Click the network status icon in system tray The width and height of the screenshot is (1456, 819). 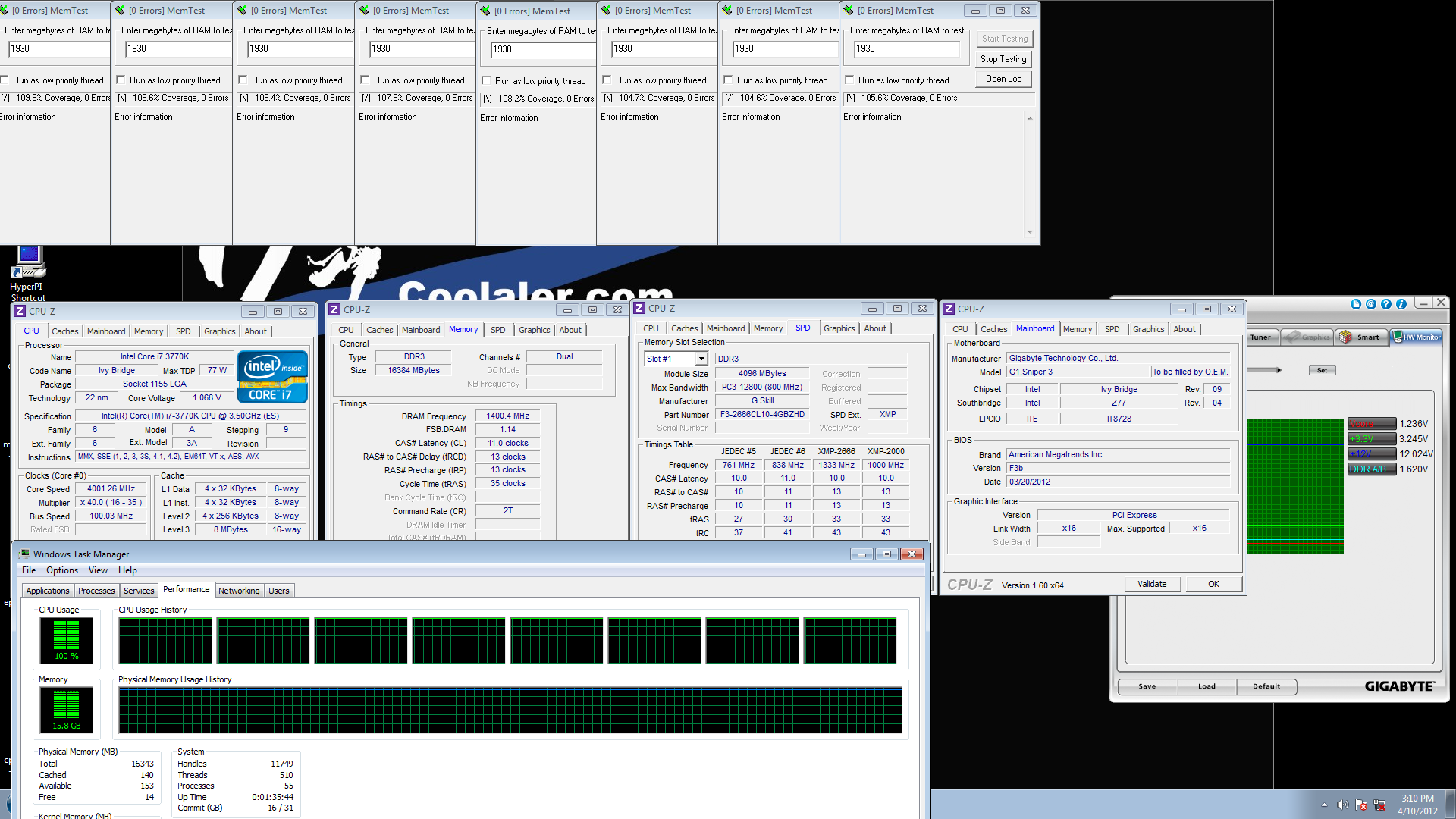[x=1379, y=805]
